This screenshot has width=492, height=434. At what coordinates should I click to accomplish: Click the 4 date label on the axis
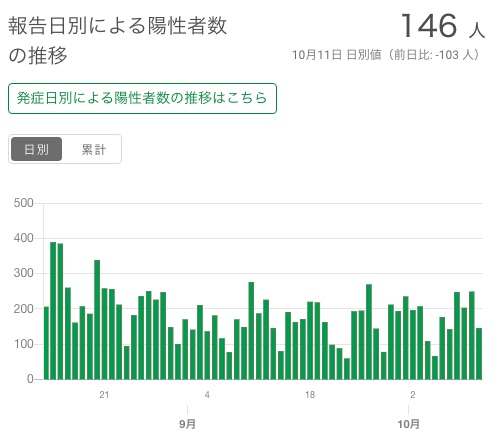(x=207, y=395)
